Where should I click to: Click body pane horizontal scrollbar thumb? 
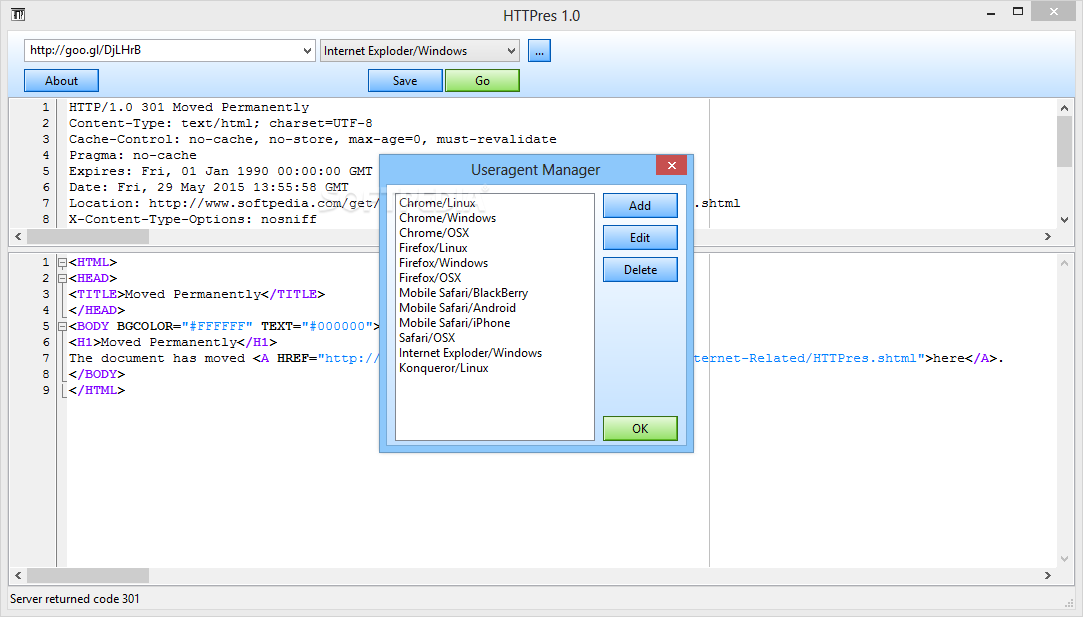[x=88, y=575]
